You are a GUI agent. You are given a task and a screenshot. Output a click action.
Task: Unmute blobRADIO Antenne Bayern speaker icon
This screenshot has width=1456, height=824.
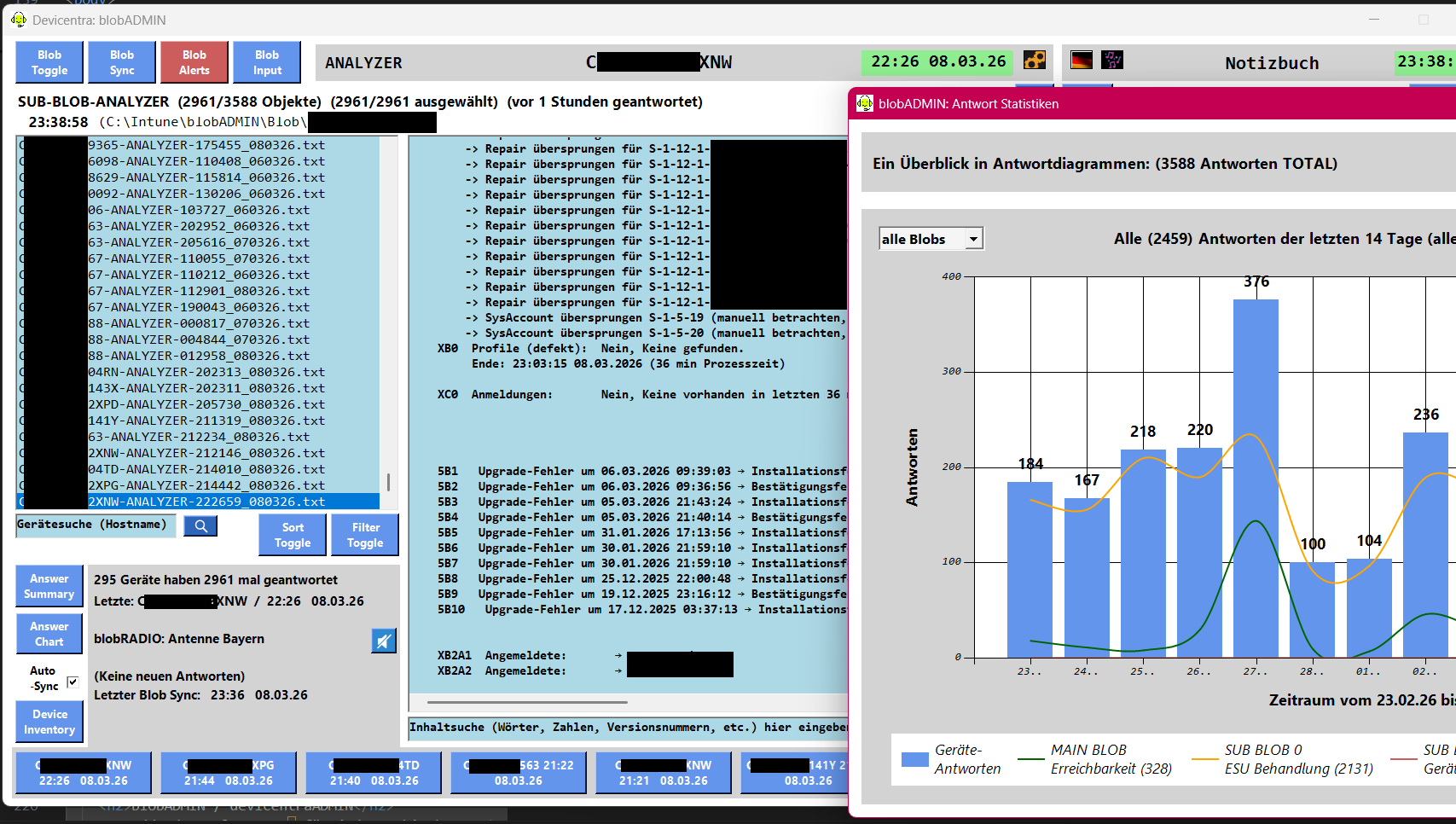(383, 641)
